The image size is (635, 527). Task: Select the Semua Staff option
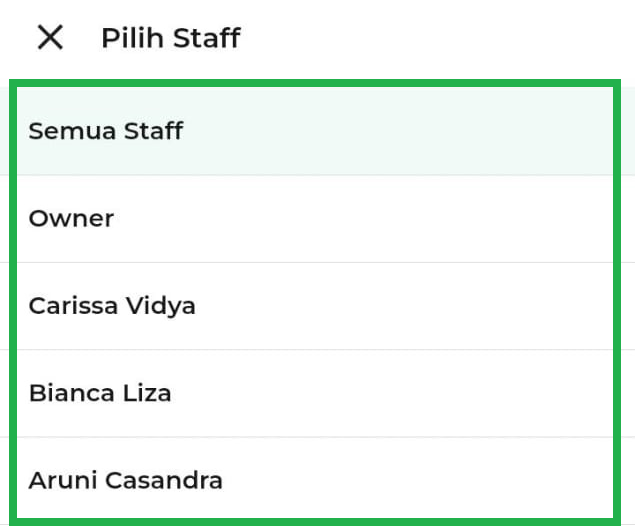[106, 131]
